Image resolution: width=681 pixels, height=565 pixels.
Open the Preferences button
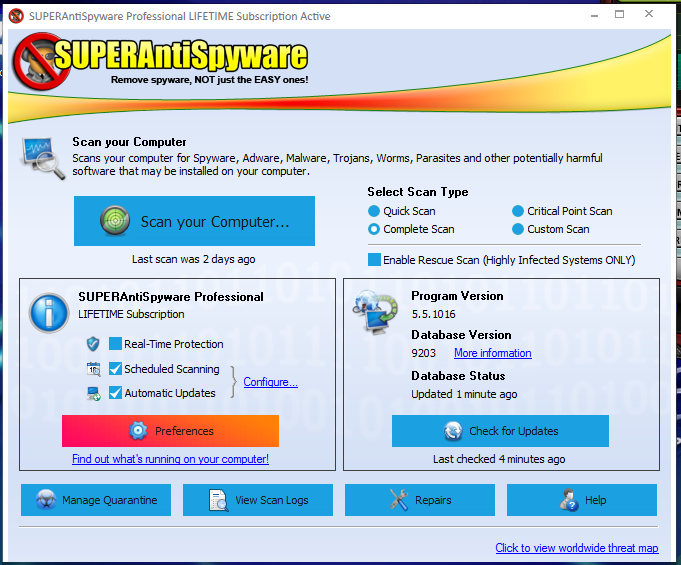coord(170,431)
